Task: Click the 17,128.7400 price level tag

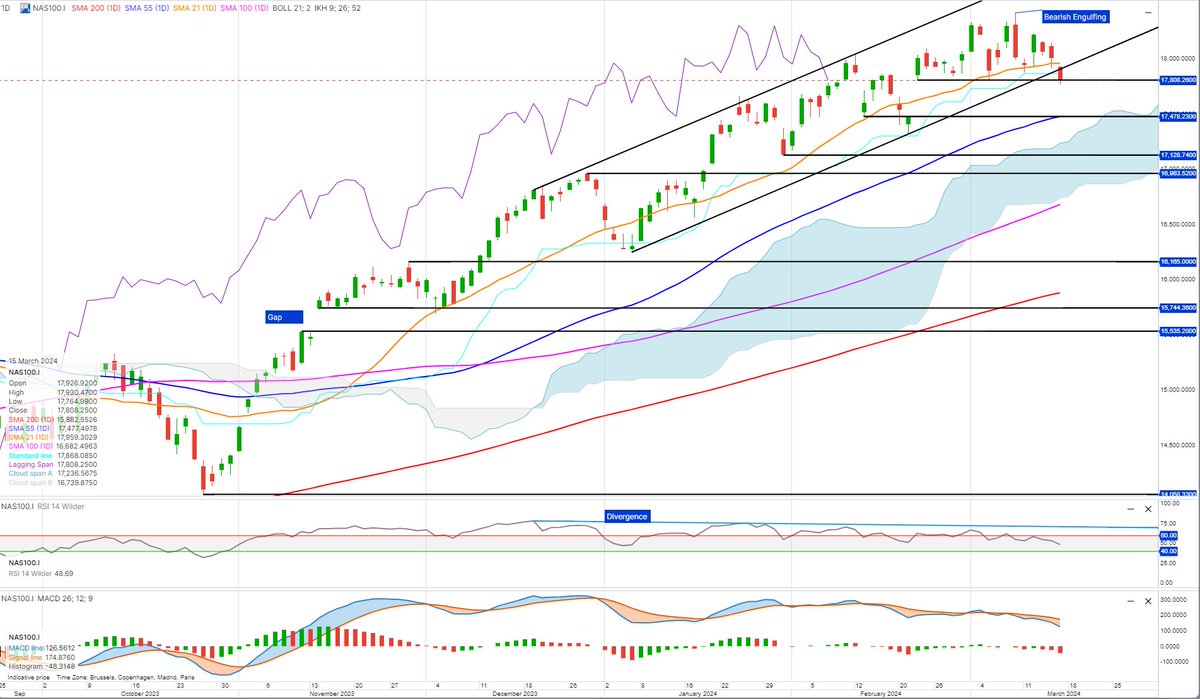Action: (1177, 155)
